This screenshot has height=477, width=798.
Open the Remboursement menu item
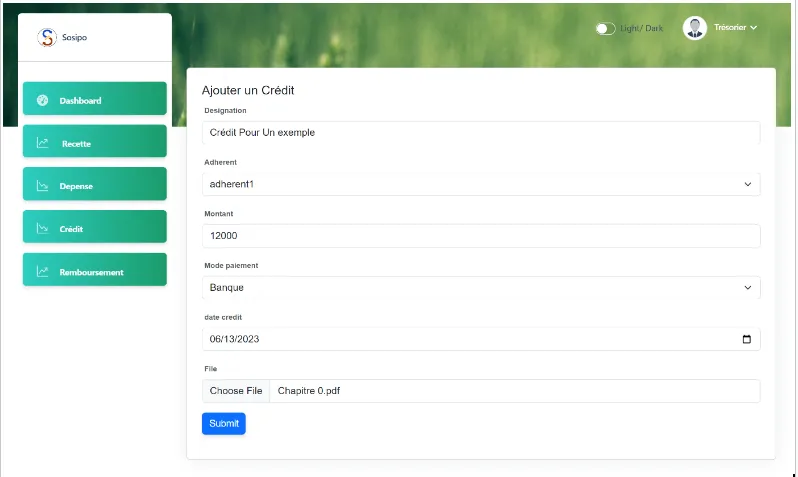[x=95, y=269]
